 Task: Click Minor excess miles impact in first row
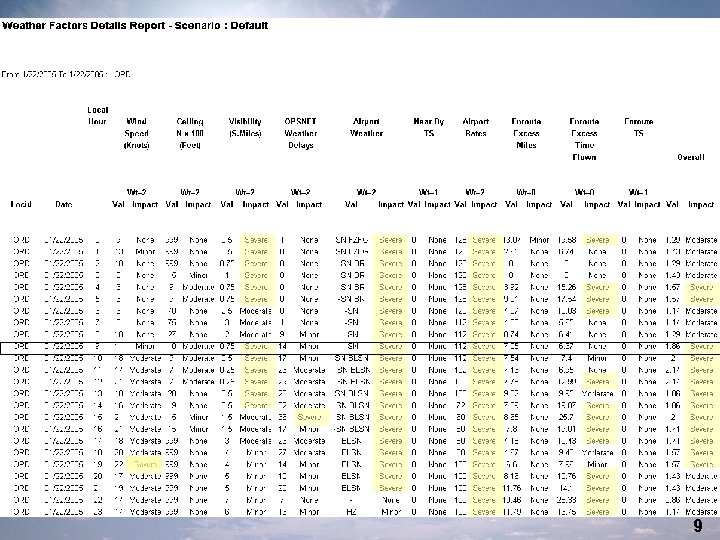[x=539, y=240]
